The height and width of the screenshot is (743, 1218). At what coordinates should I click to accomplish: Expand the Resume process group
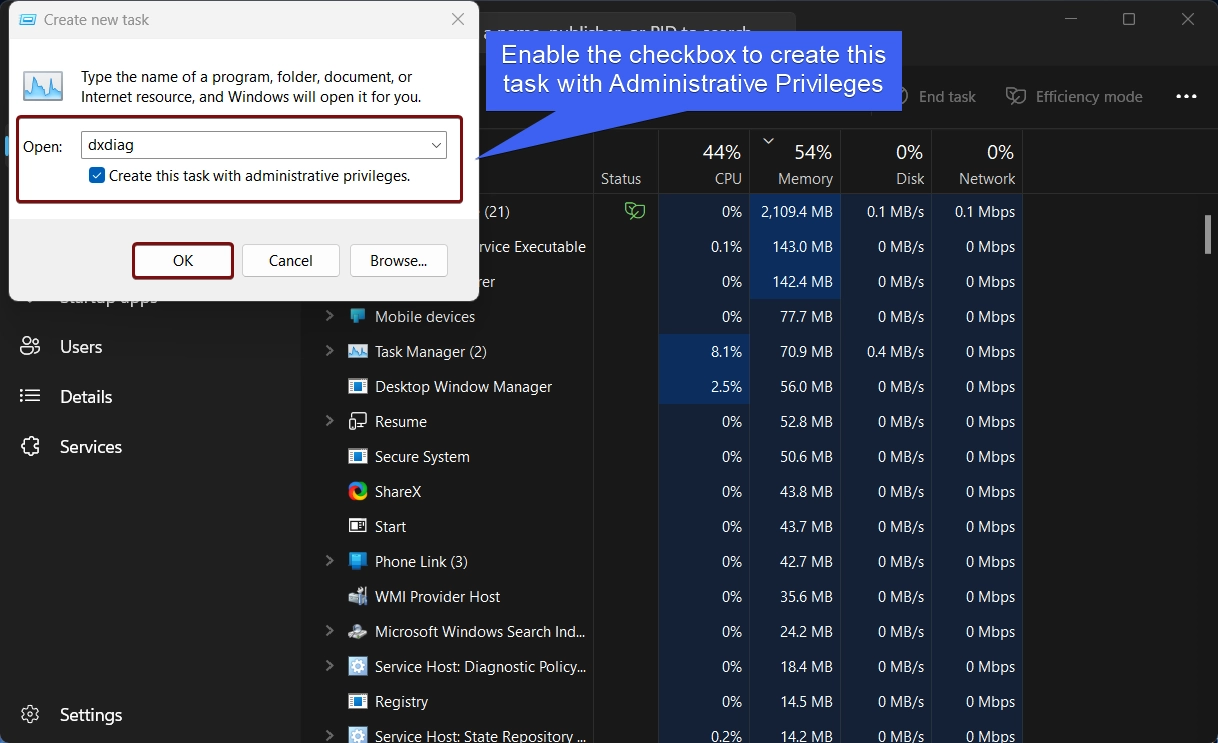click(329, 421)
